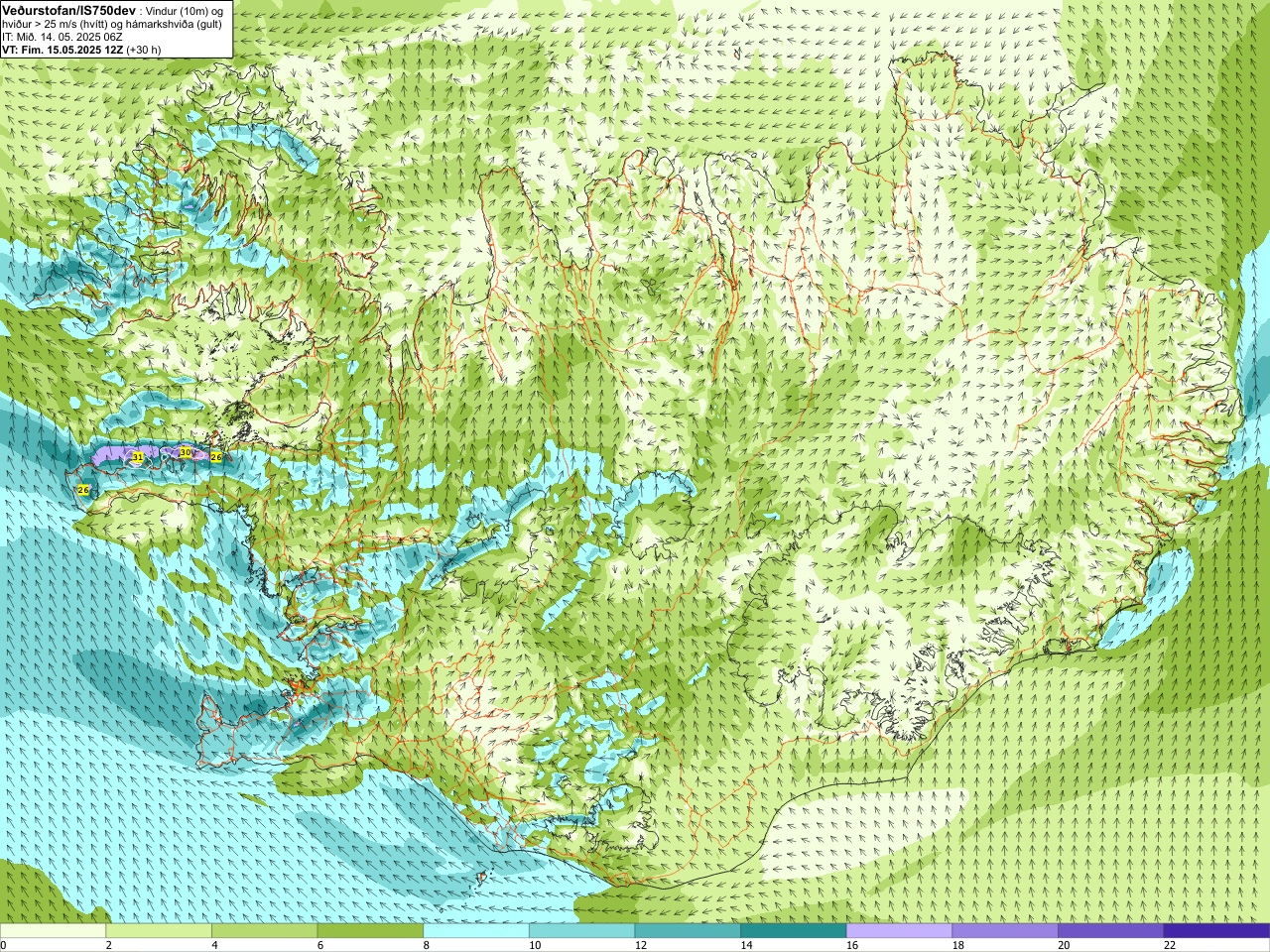The image size is (1270, 952).
Task: Click the legend scale value 22
Action: click(1170, 945)
